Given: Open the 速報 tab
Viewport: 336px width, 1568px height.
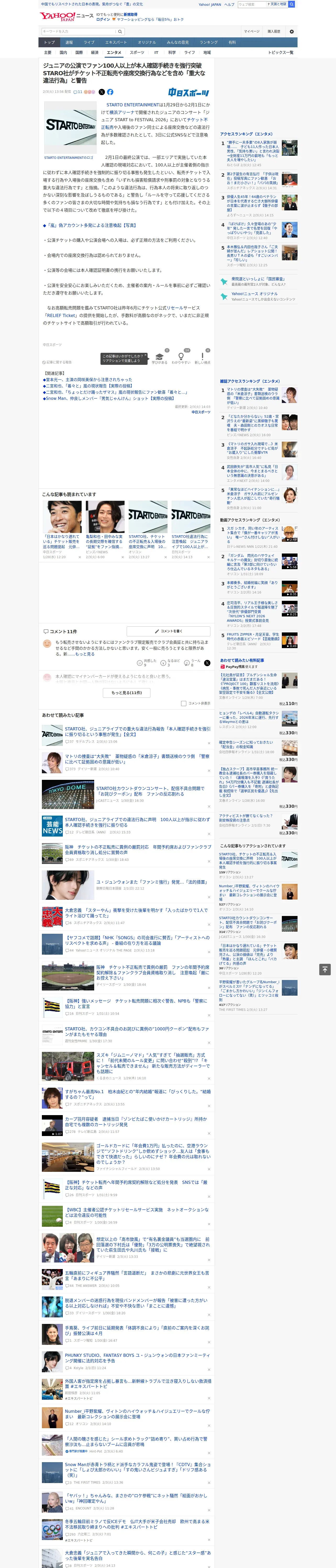Looking at the screenshot, I should click(69, 43).
